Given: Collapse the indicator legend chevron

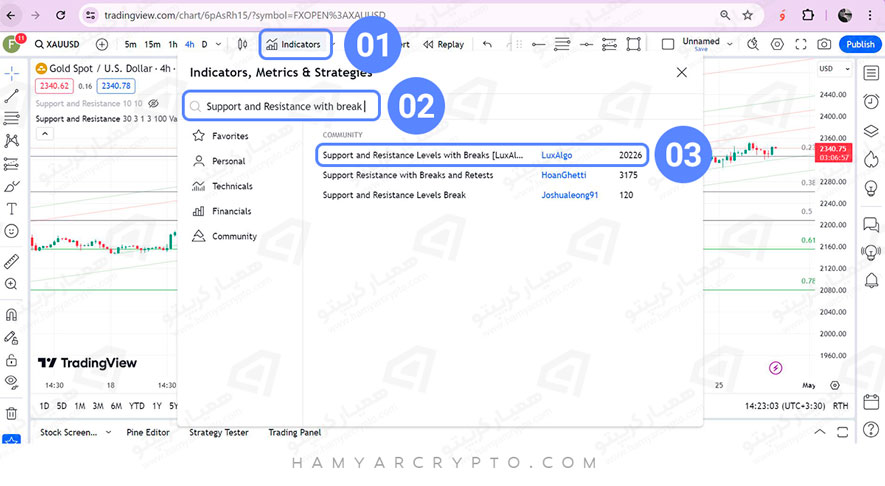Looking at the screenshot, I should click(x=45, y=134).
